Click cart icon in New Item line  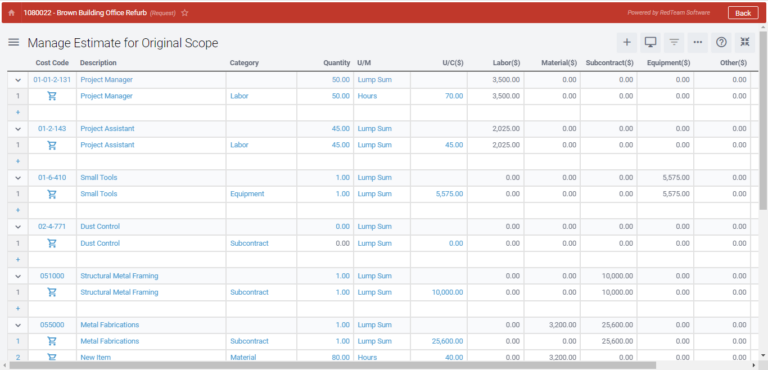(x=52, y=357)
